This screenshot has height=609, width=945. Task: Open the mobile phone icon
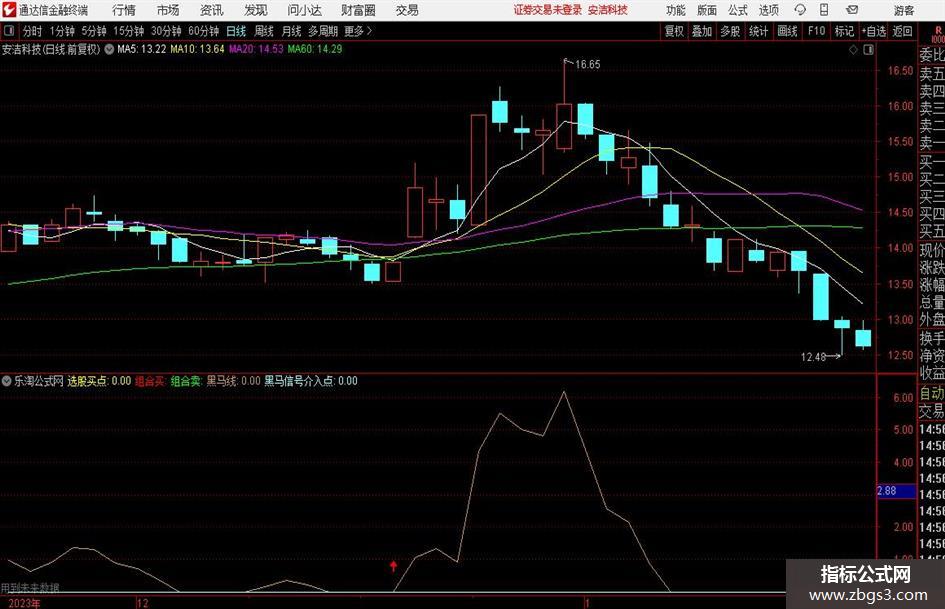point(824,10)
